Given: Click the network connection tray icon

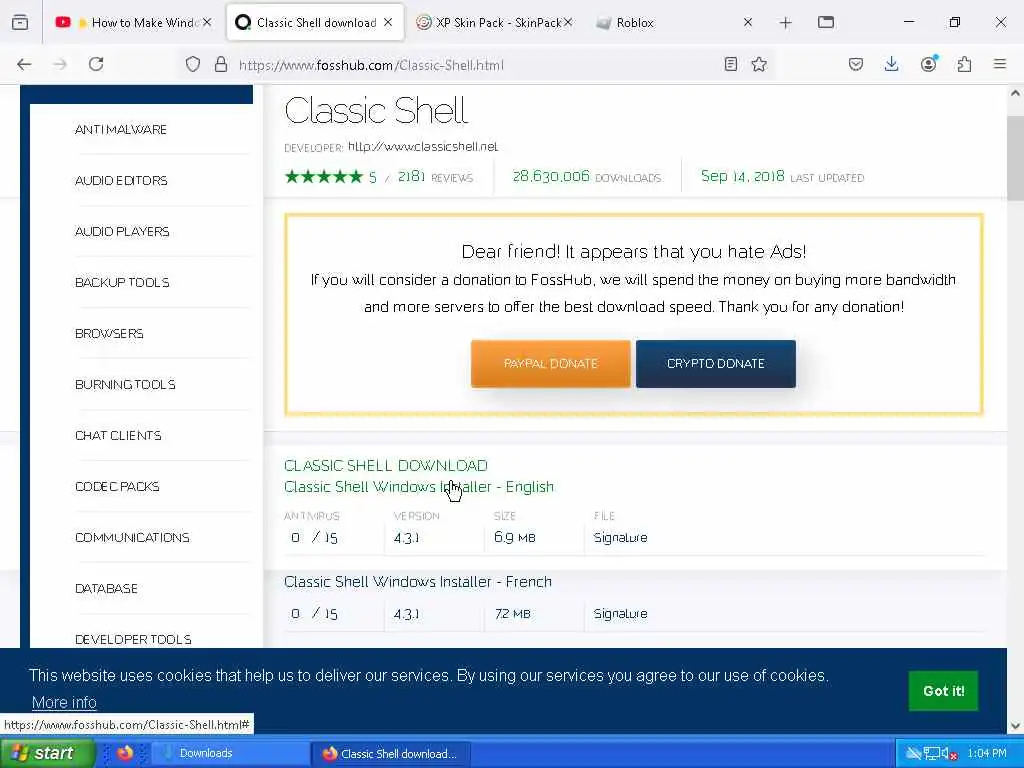Looking at the screenshot, I should 932,754.
